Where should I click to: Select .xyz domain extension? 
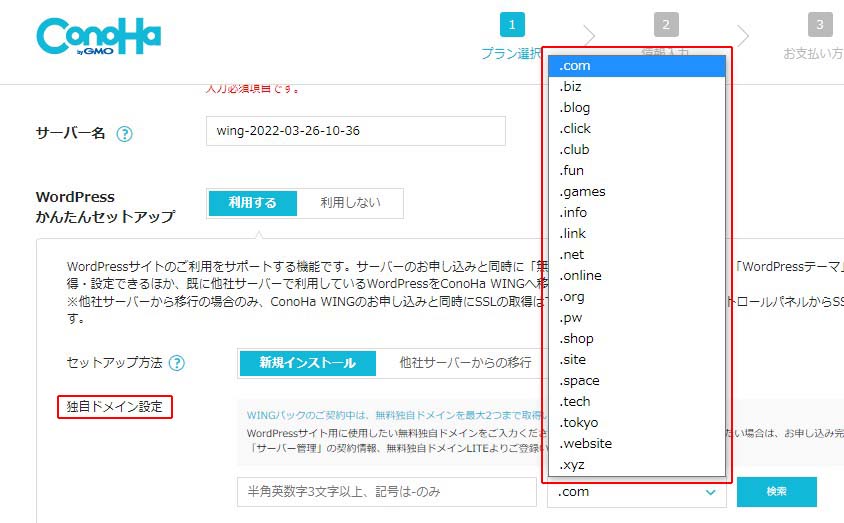[637, 464]
